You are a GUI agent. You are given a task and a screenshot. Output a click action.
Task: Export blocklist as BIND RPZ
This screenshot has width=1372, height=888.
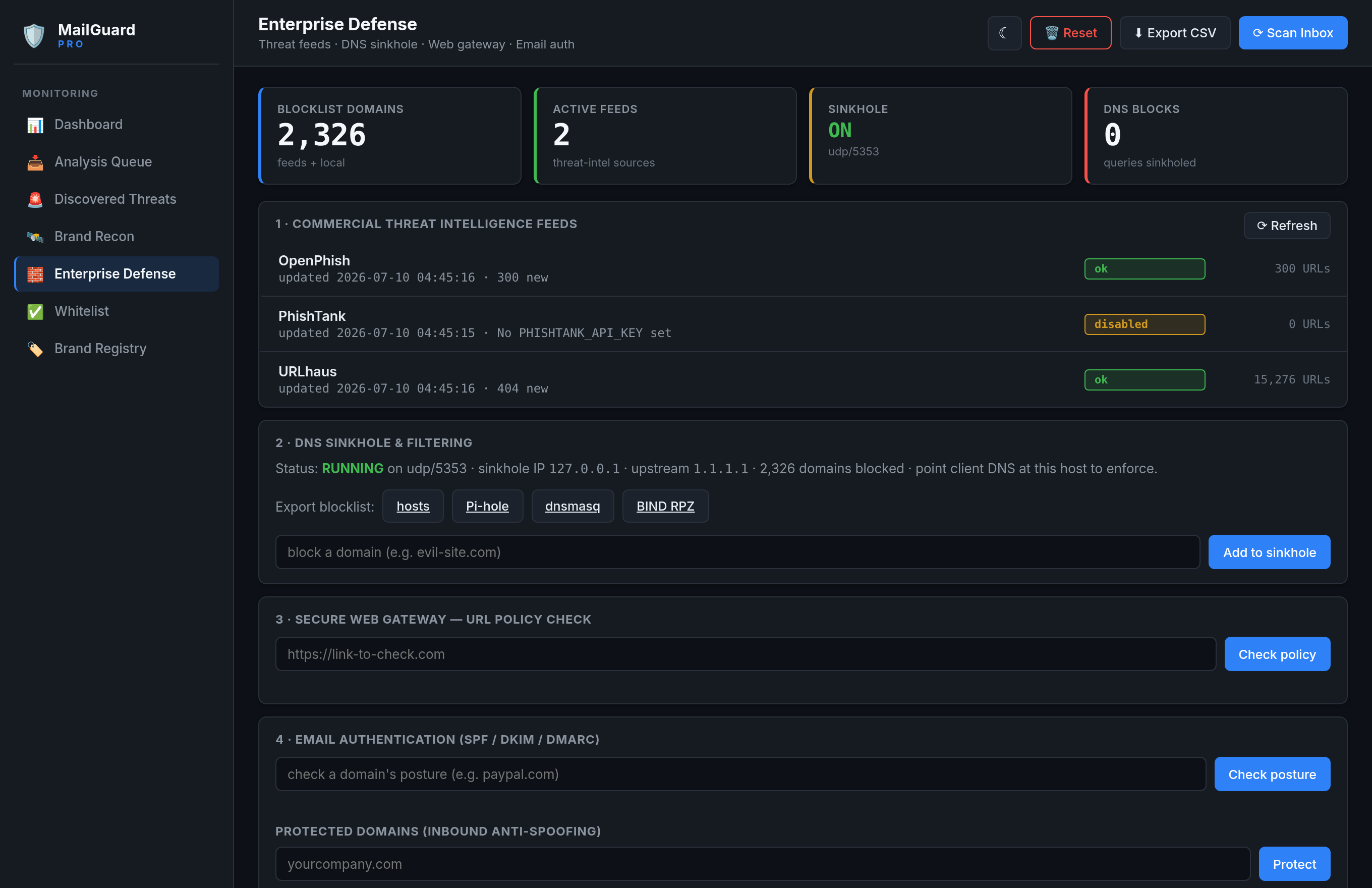click(x=665, y=506)
